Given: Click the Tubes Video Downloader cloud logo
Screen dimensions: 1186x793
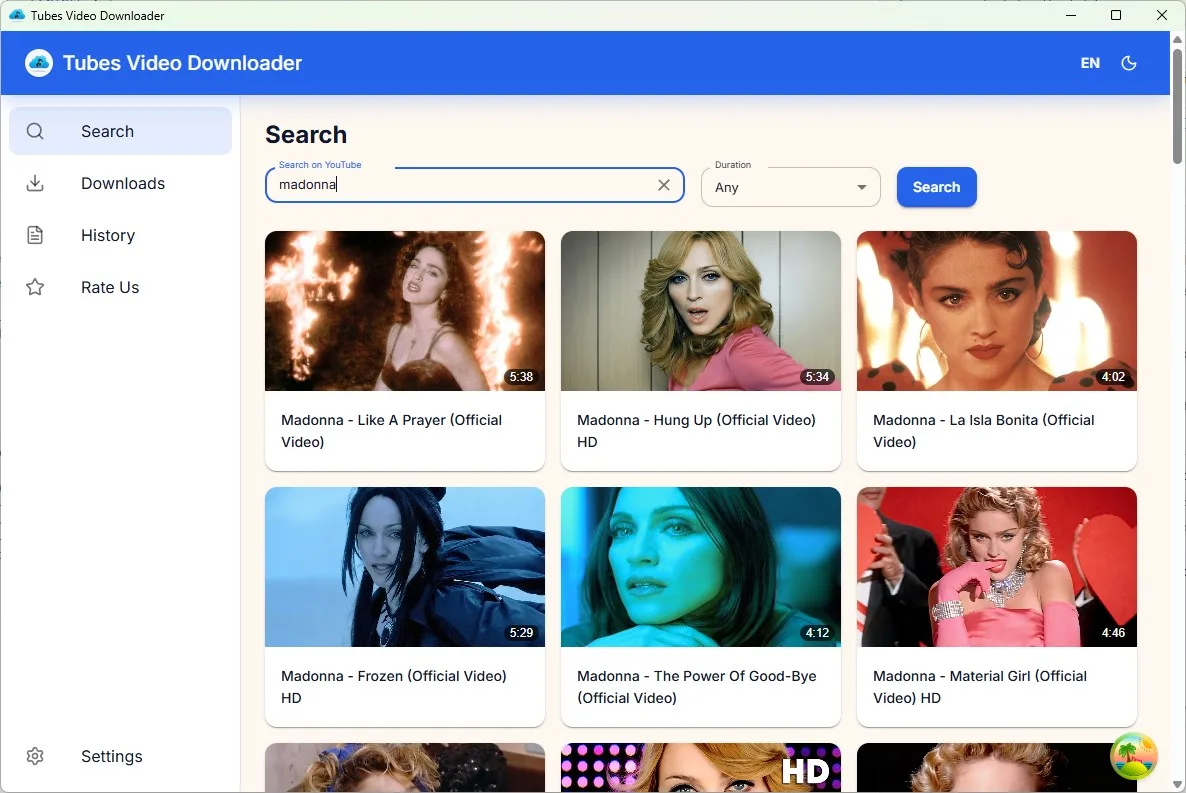Looking at the screenshot, I should [39, 63].
